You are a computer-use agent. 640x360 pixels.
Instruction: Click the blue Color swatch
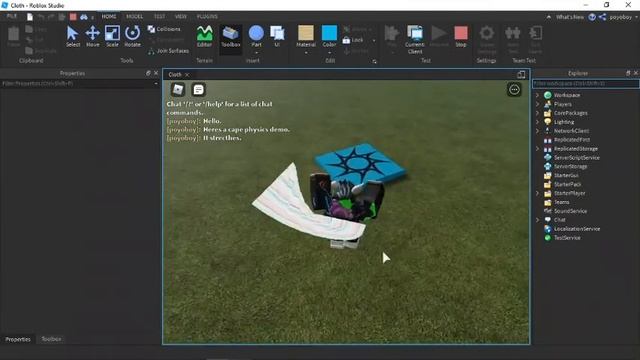[x=329, y=33]
